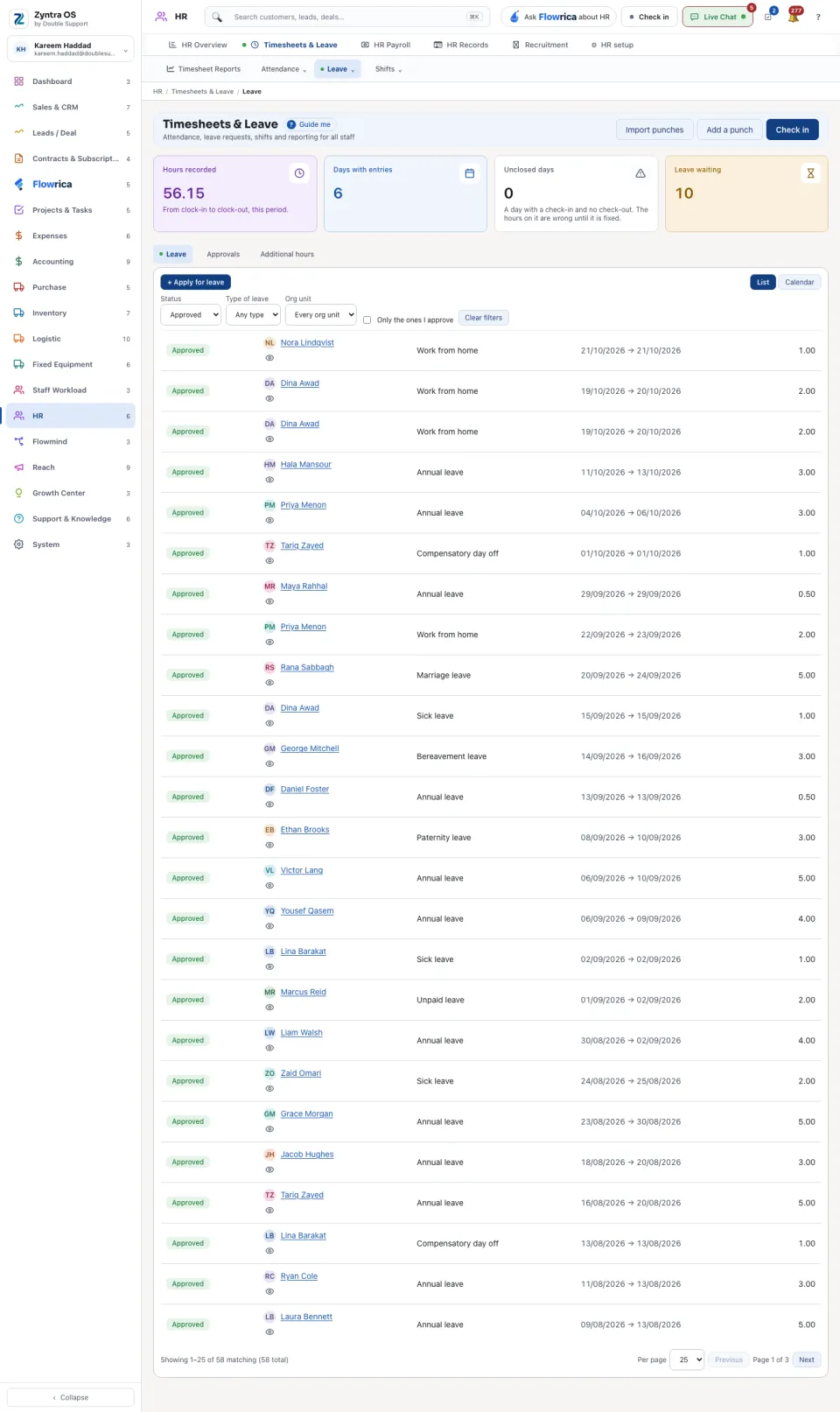Image resolution: width=840 pixels, height=1412 pixels.
Task: Open Staff Workload sidebar icon
Action: point(18,390)
